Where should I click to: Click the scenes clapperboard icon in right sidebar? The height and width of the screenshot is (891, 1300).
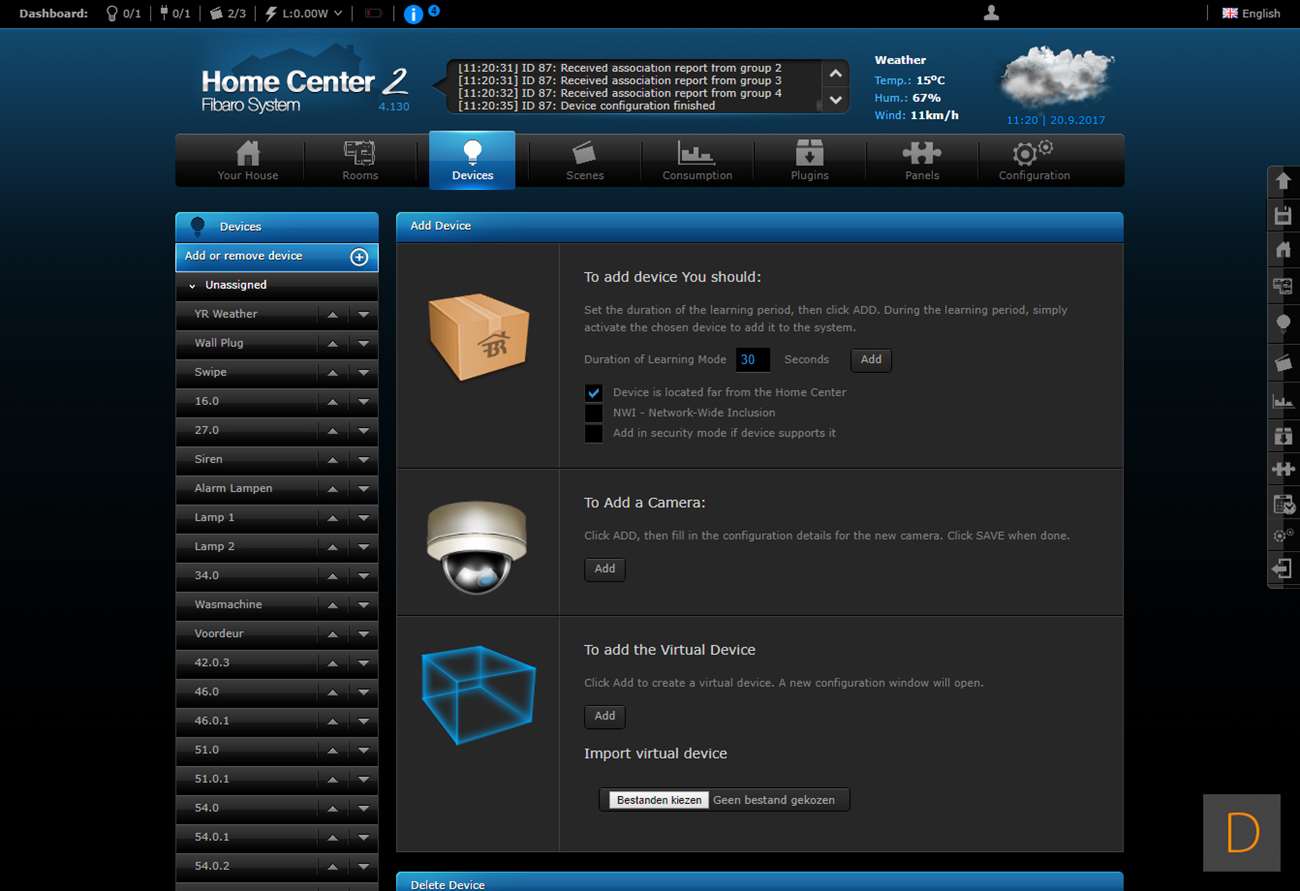click(1283, 363)
